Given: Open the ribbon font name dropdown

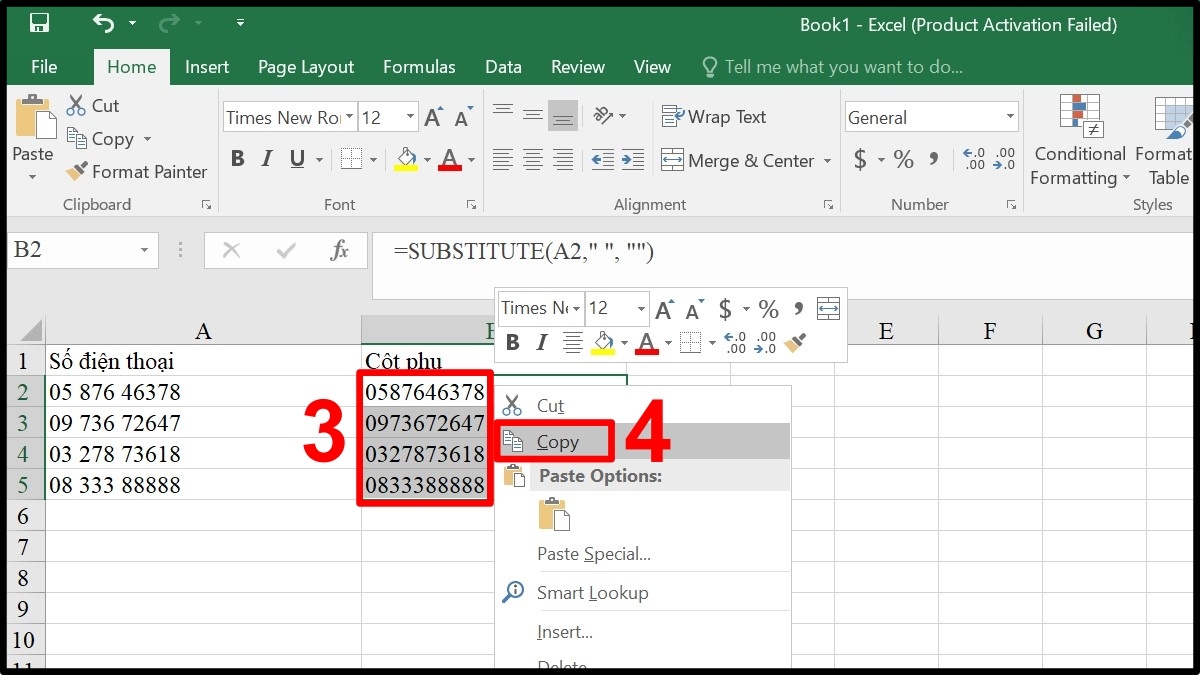Looking at the screenshot, I should [x=349, y=118].
